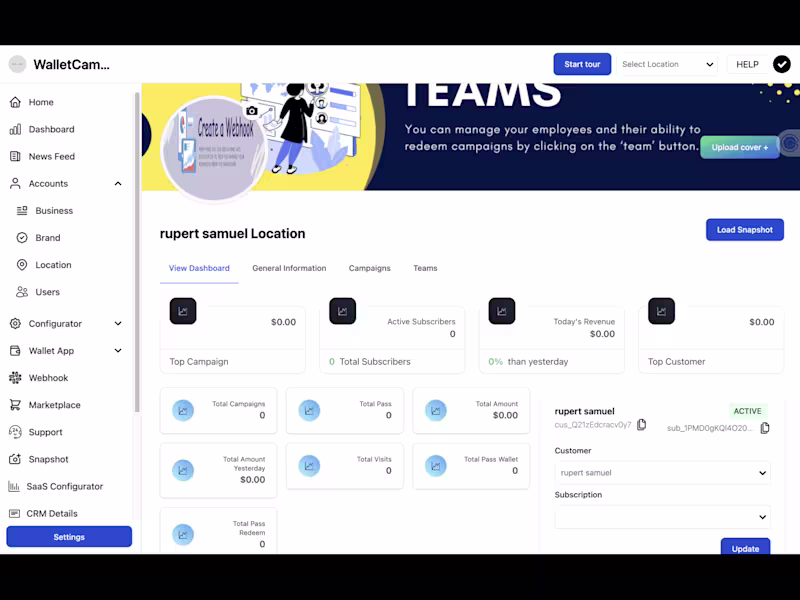Open the Snapshot camera icon in sidebar
Screen dimensions: 800x600
coord(15,459)
